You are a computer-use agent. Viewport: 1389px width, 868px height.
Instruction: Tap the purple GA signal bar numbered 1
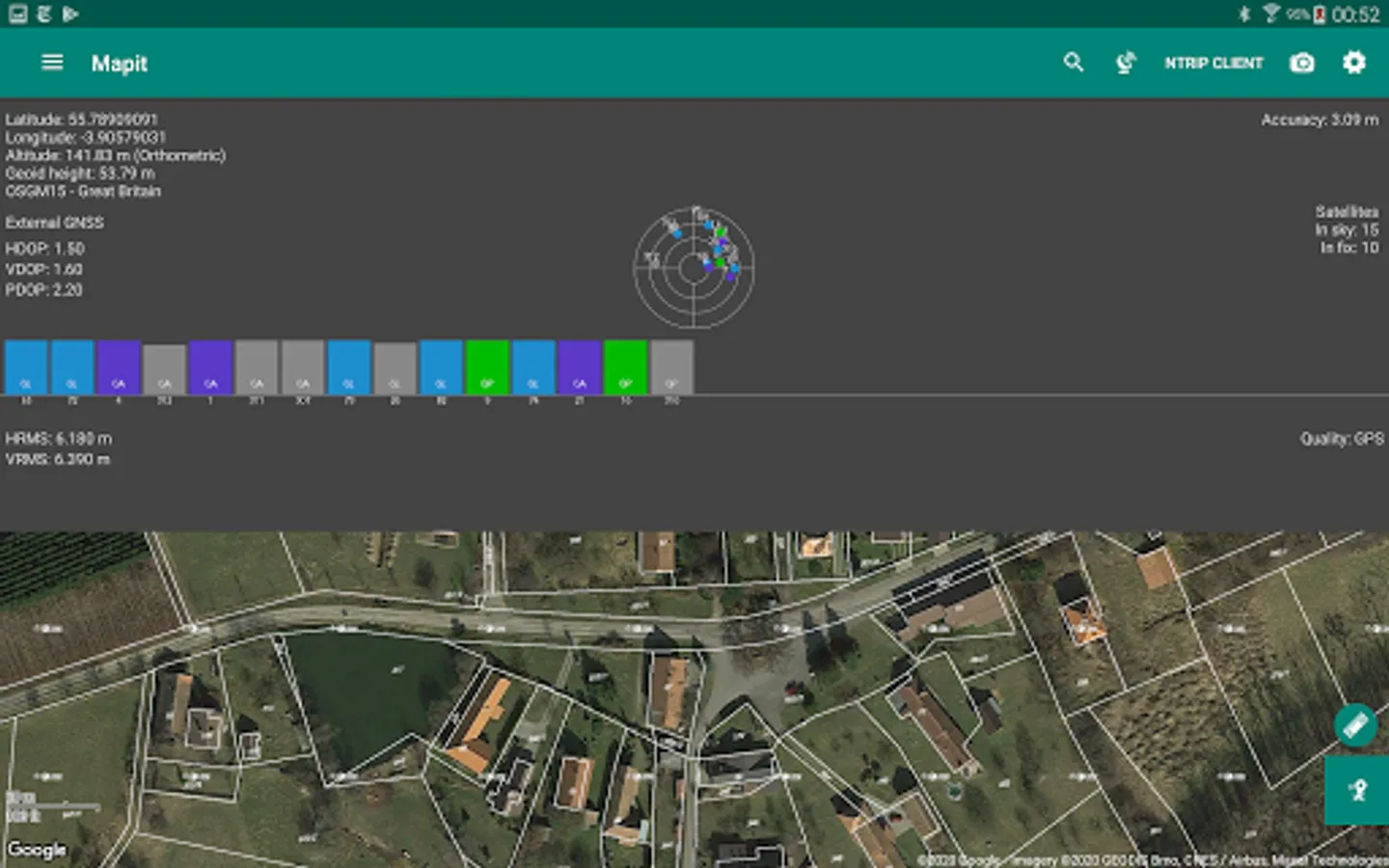(210, 366)
